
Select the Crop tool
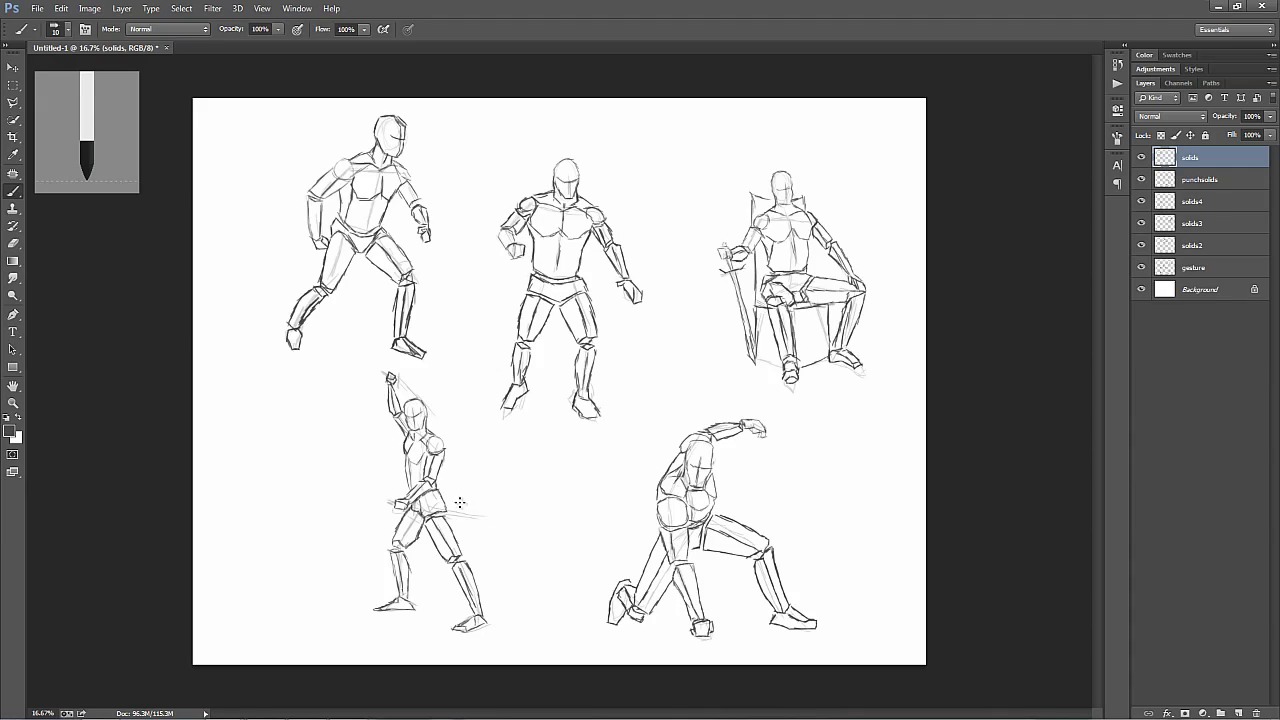13,137
